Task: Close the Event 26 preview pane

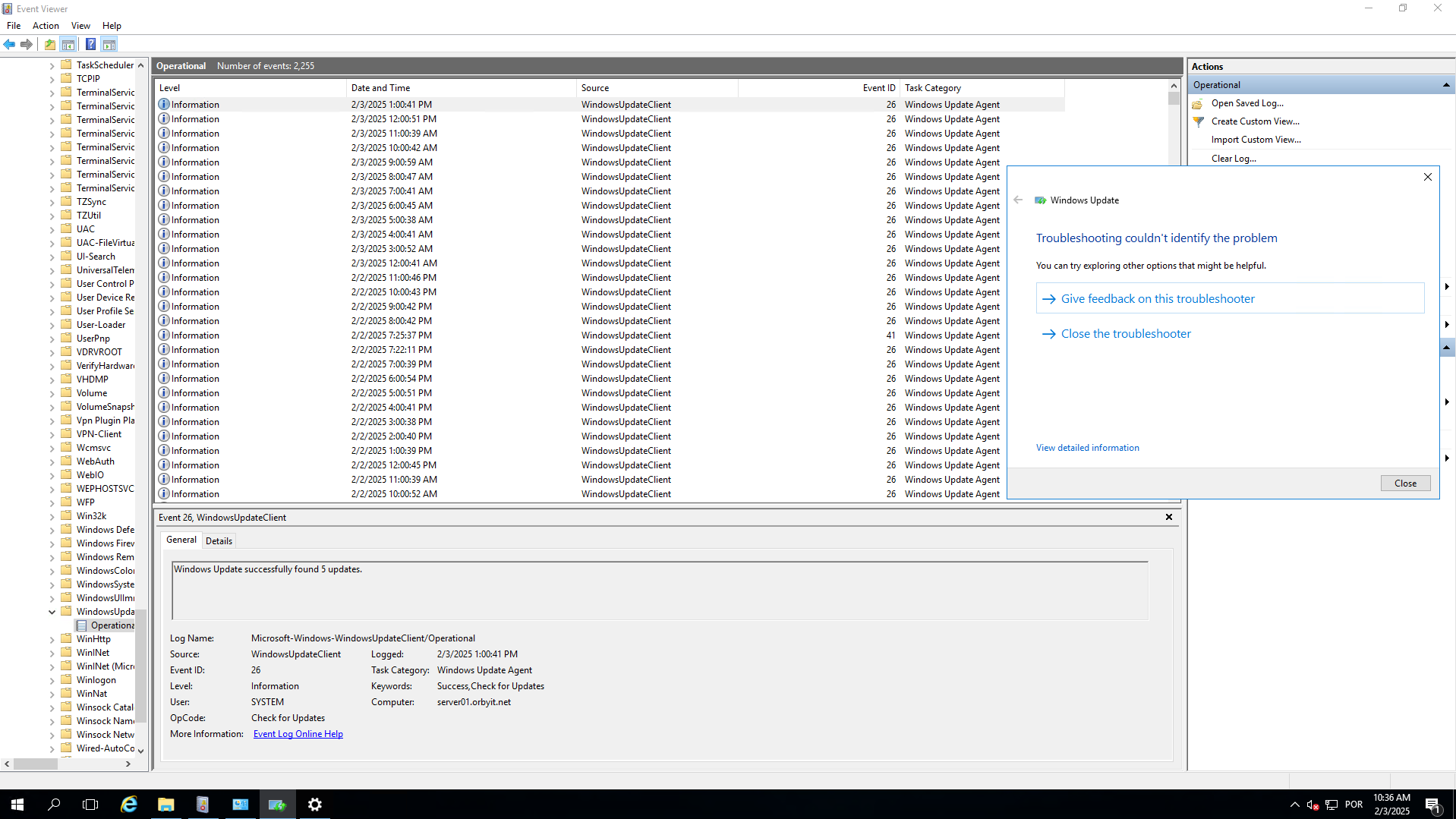Action: pyautogui.click(x=1169, y=517)
